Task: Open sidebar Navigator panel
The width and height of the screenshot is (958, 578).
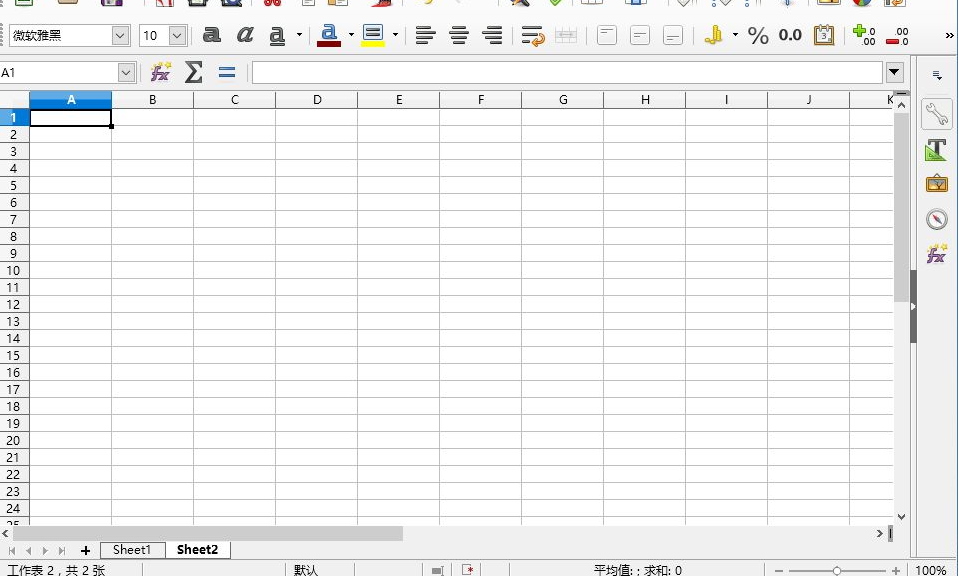Action: pos(937,219)
